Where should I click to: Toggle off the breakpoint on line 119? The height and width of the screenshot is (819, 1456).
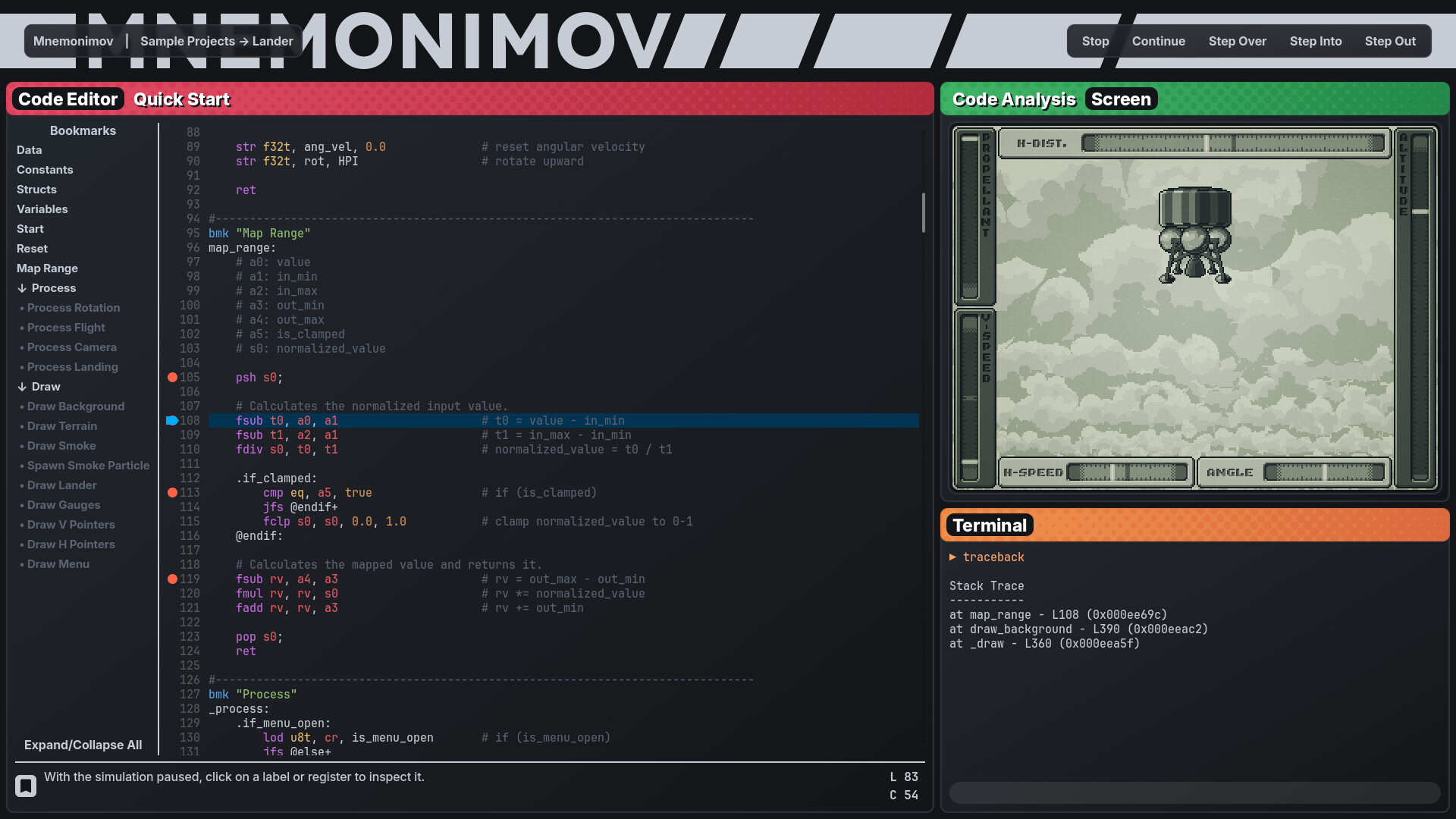(172, 579)
